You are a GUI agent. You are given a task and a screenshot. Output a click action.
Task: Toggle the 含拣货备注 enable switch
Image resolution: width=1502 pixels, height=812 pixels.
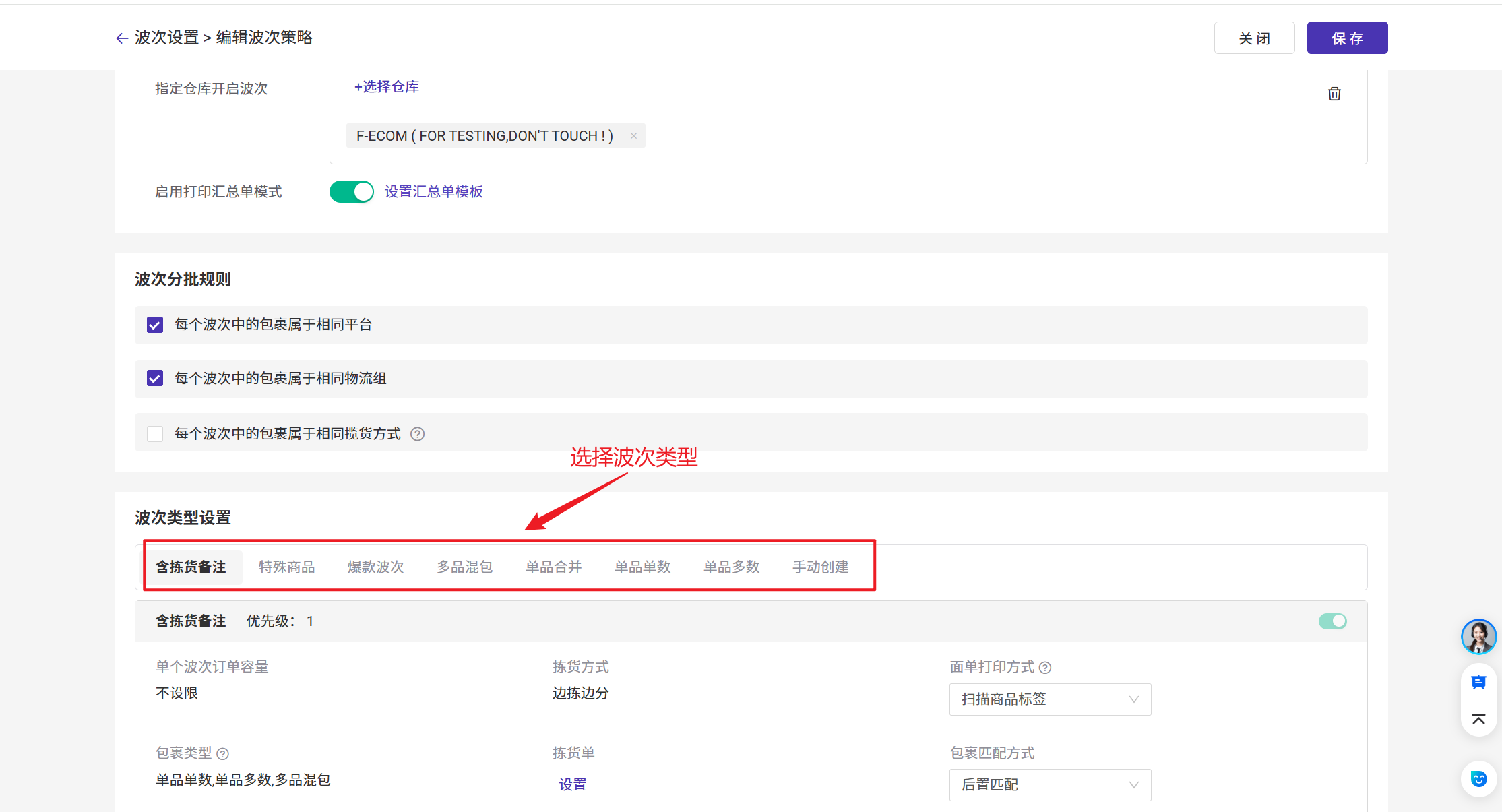1332,621
